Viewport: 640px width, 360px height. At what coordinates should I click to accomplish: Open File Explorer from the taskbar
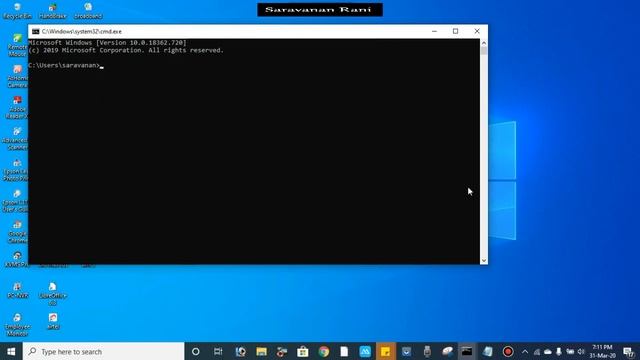[x=262, y=351]
